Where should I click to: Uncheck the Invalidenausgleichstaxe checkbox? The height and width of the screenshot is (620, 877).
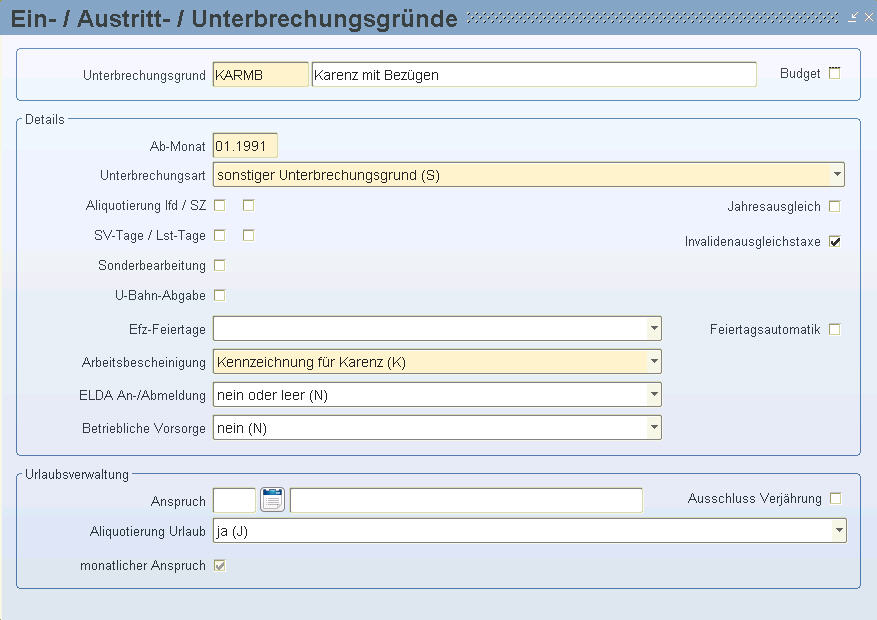pyautogui.click(x=834, y=242)
